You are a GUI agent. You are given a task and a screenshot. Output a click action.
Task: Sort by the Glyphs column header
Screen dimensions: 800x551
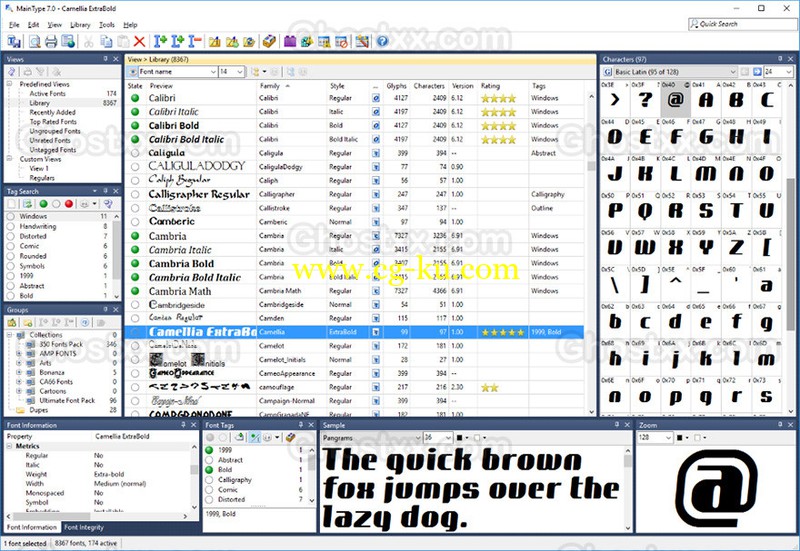[x=396, y=86]
